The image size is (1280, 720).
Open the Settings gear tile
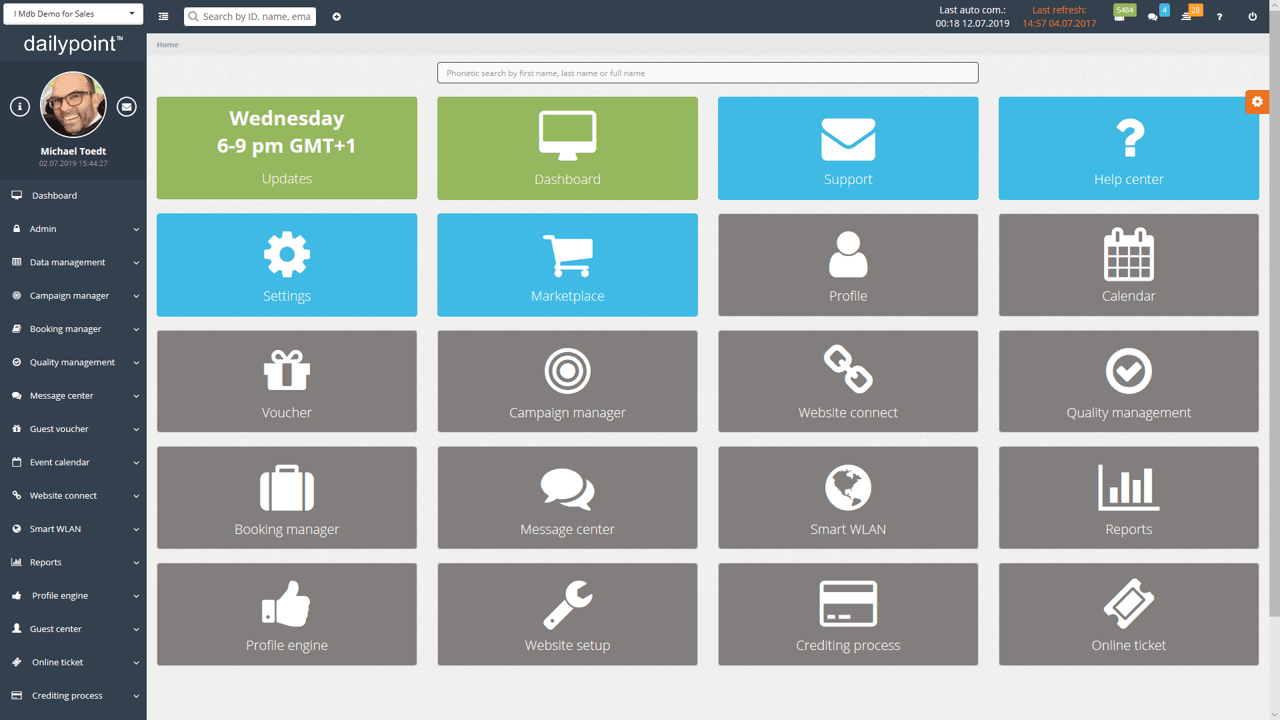pyautogui.click(x=286, y=264)
